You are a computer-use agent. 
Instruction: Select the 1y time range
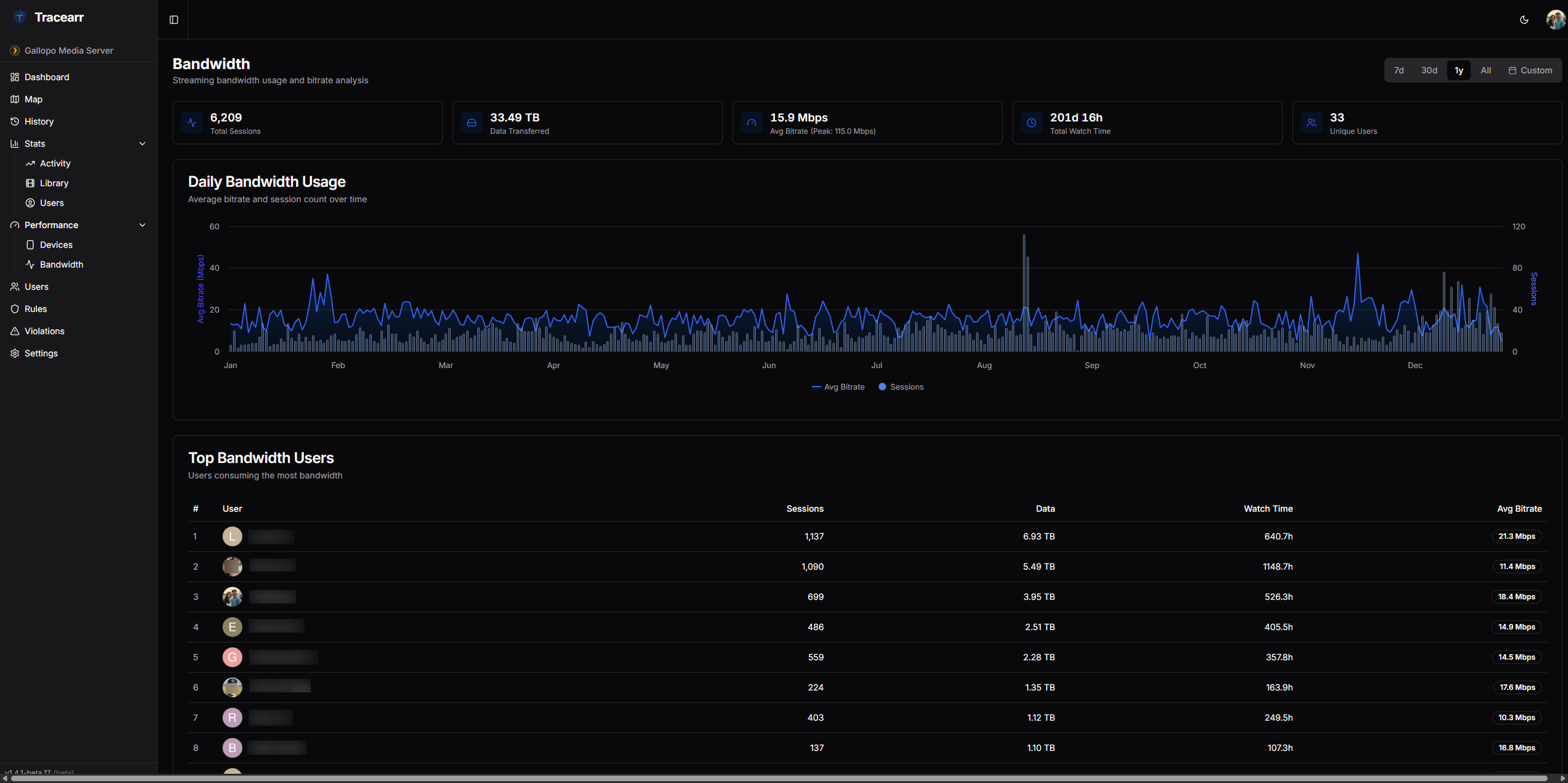tap(1459, 70)
